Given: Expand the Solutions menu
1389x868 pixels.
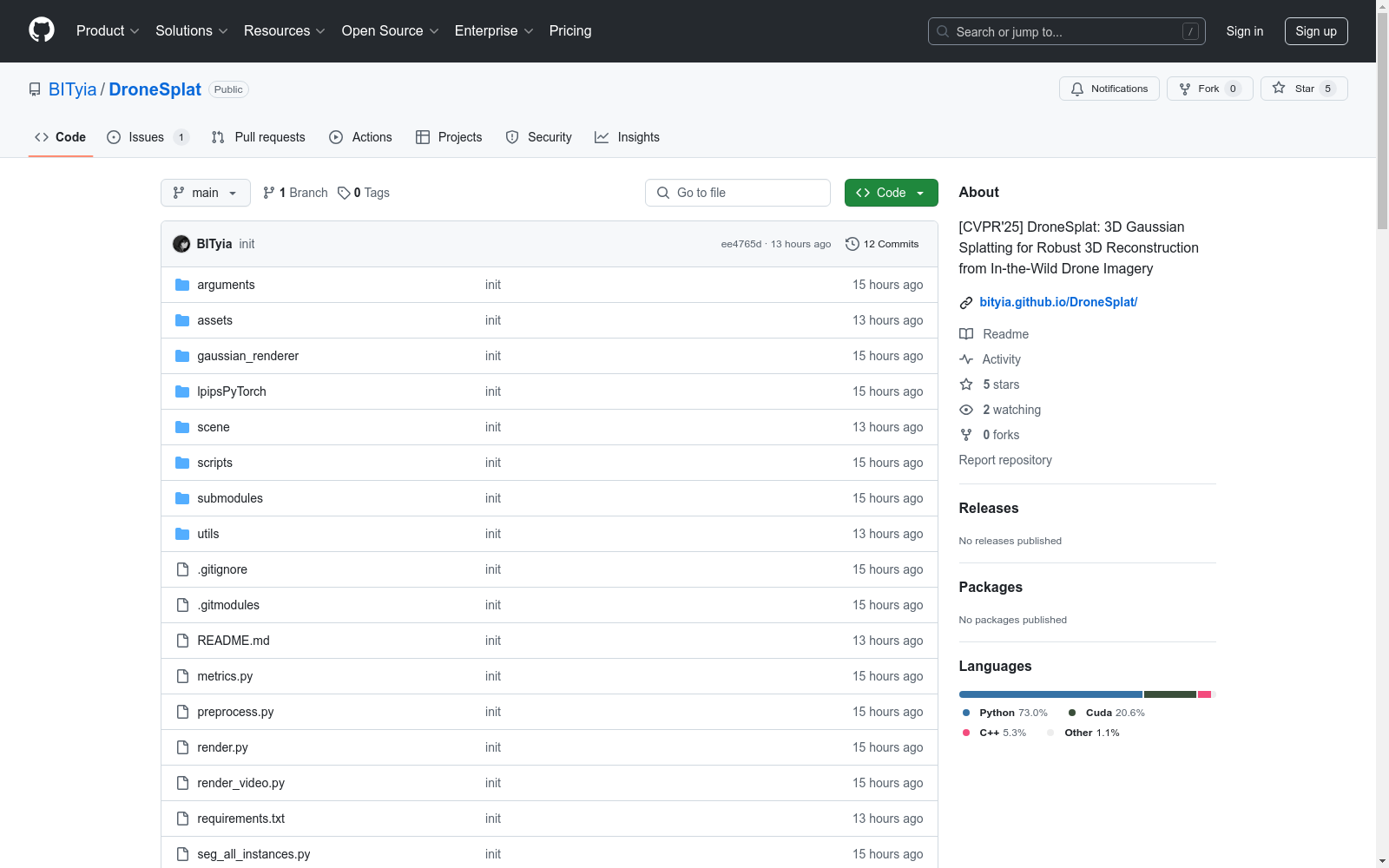Looking at the screenshot, I should 192,30.
